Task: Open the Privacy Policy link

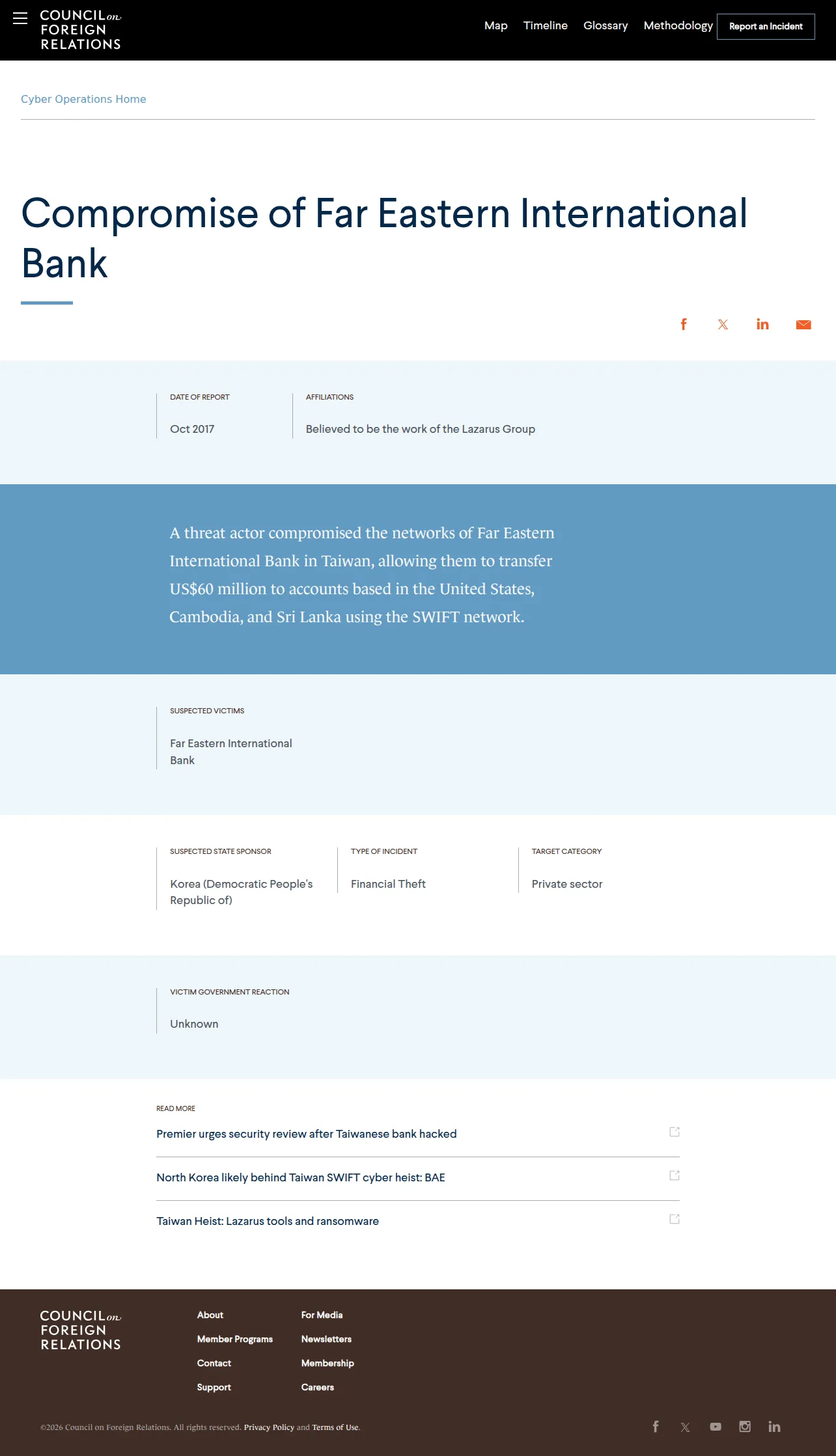Action: coord(269,1427)
